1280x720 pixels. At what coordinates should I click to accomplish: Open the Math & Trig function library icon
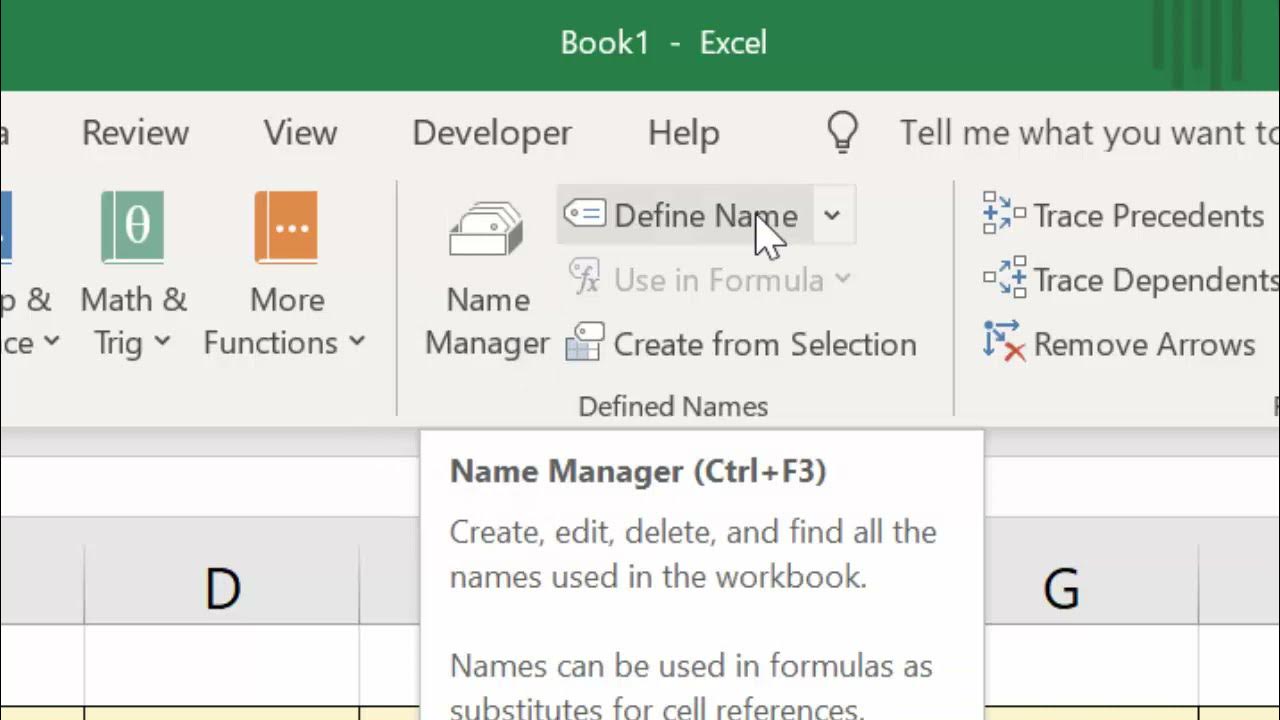[132, 228]
